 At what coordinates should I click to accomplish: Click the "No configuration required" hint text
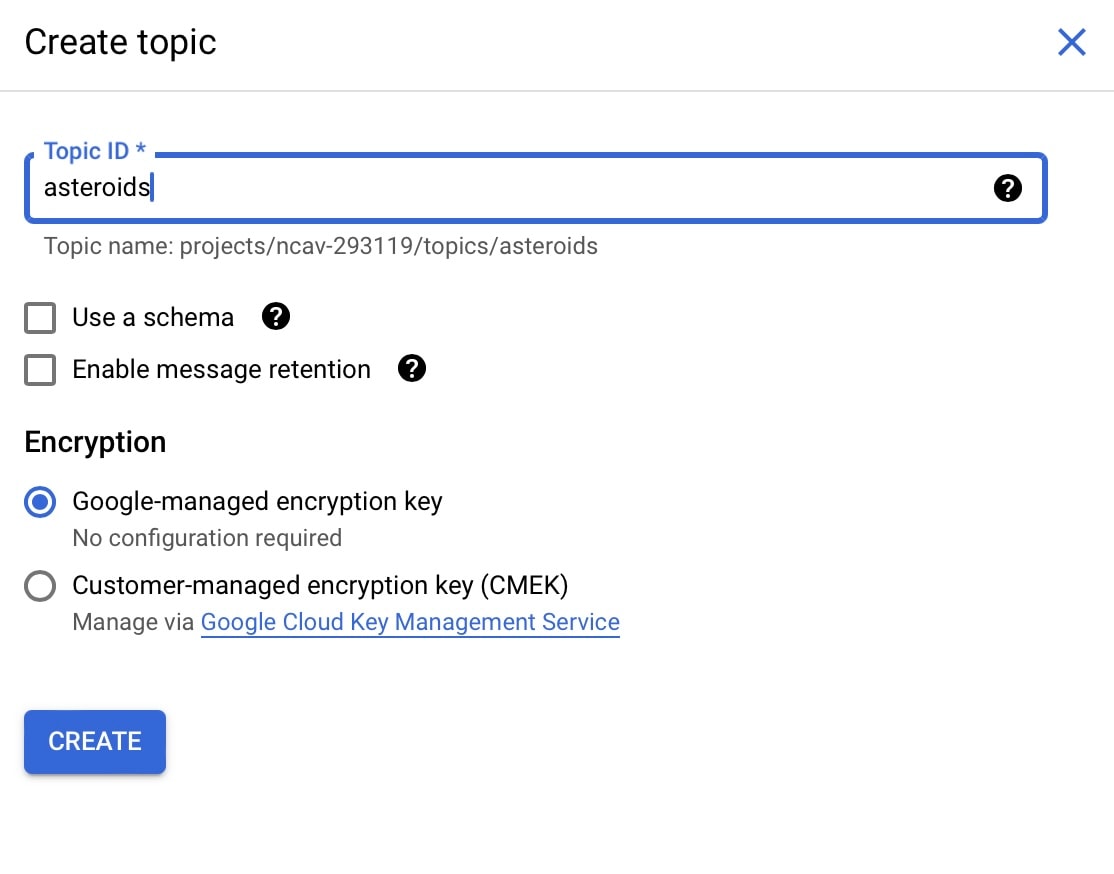coord(207,538)
